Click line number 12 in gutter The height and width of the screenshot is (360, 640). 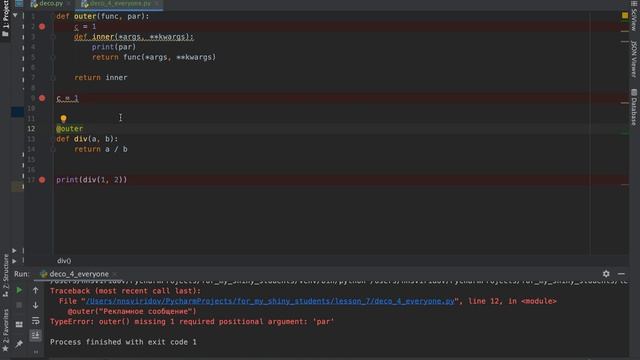point(31,129)
